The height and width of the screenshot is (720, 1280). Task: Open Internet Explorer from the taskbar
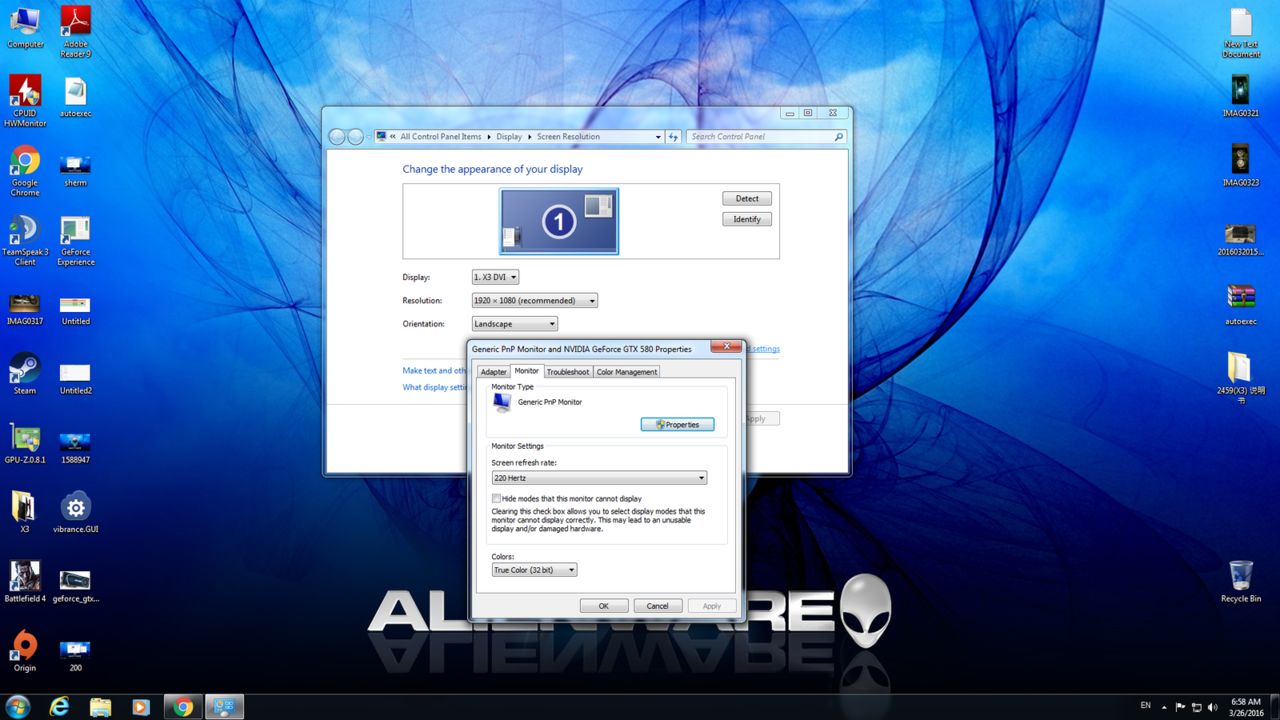(60, 707)
